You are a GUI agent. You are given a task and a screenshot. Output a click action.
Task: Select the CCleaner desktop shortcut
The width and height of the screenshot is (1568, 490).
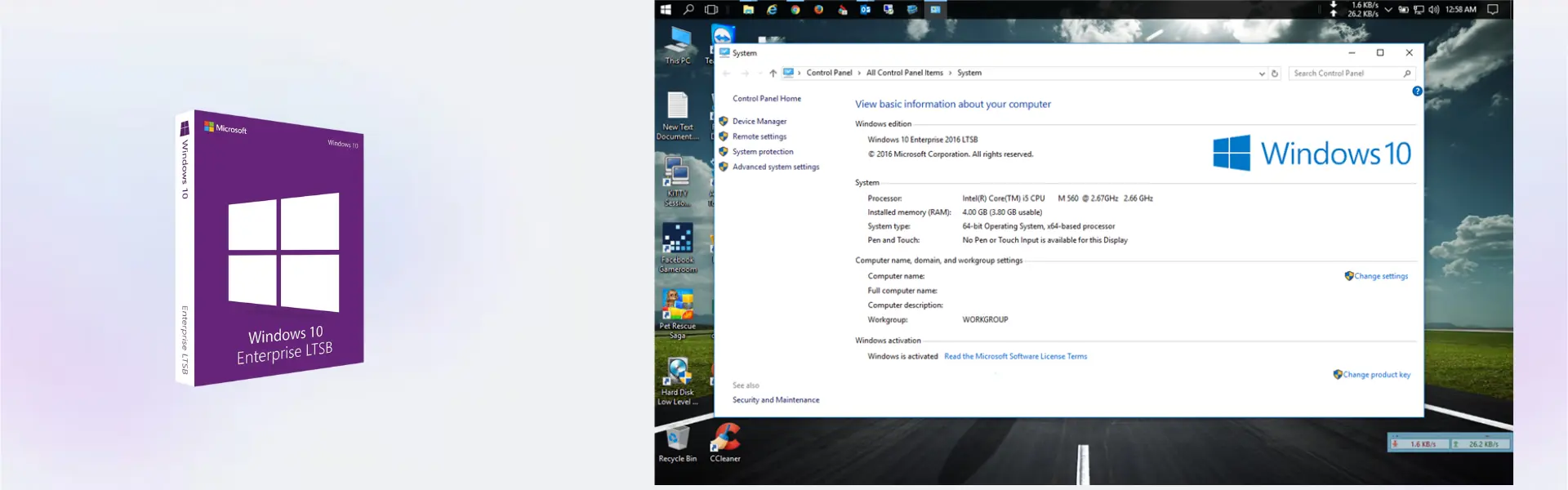click(725, 443)
